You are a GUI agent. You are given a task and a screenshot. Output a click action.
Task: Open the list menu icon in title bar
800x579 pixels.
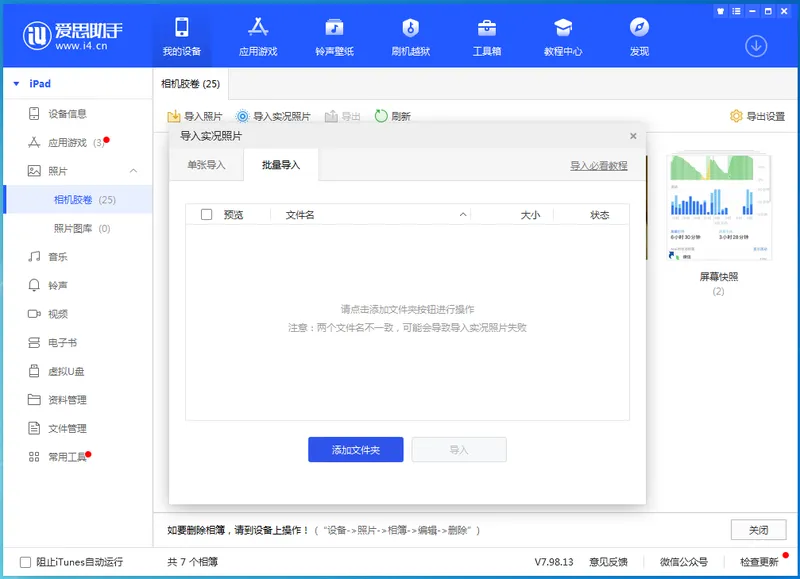pyautogui.click(x=736, y=11)
